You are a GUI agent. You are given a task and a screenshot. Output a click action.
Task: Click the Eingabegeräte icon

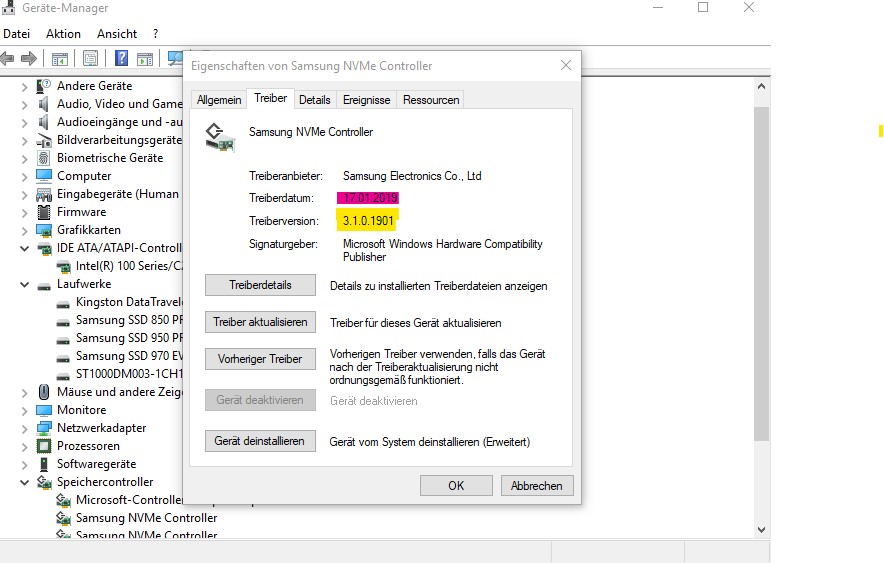tap(44, 194)
